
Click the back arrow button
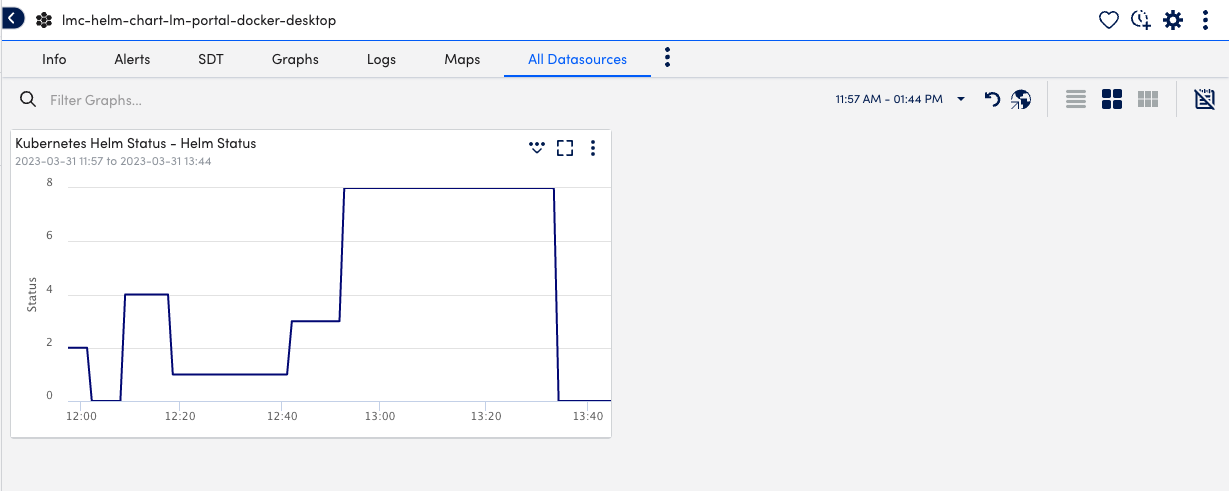pos(12,19)
